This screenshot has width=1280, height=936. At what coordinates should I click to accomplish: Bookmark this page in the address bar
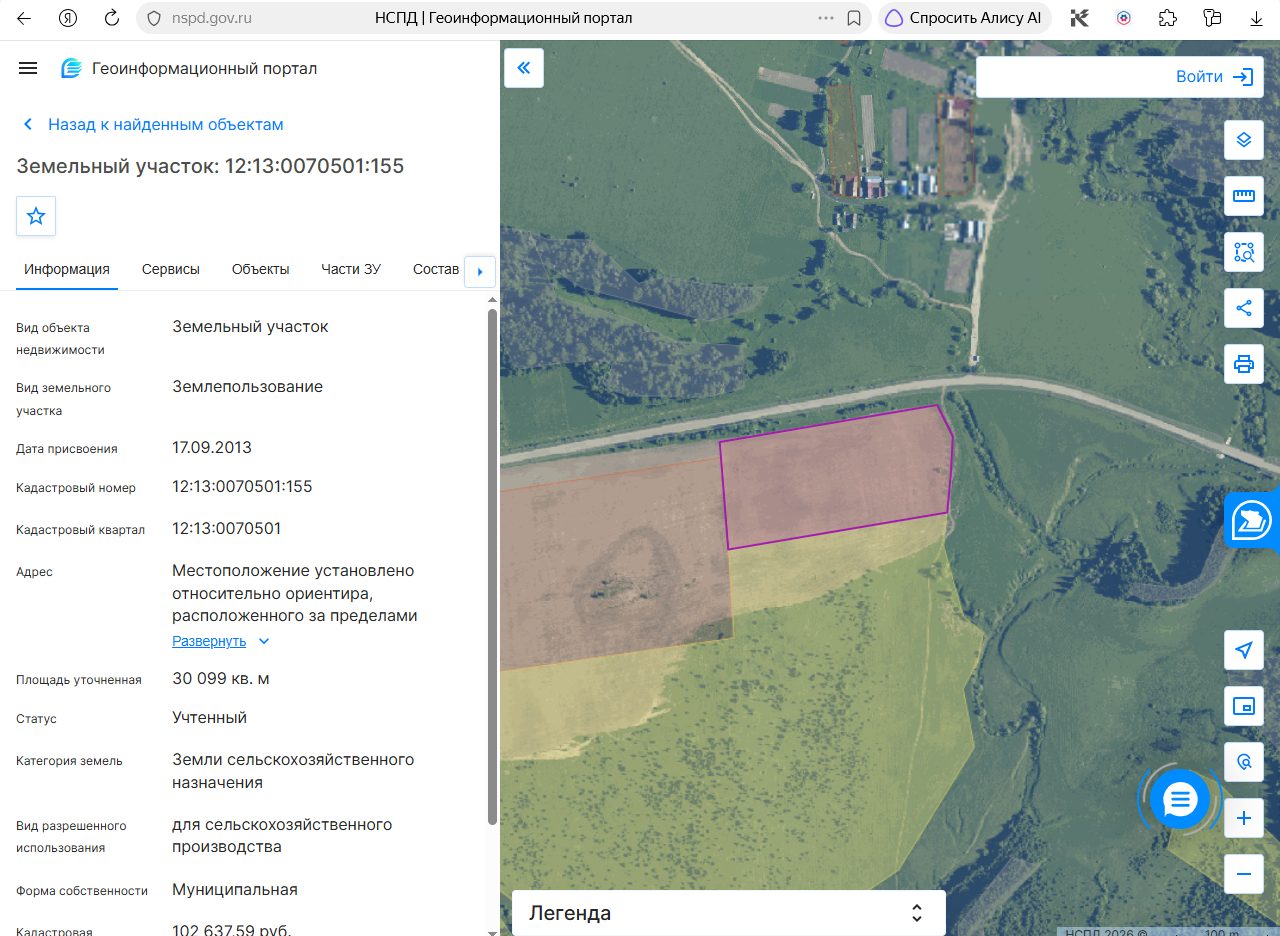coord(854,18)
